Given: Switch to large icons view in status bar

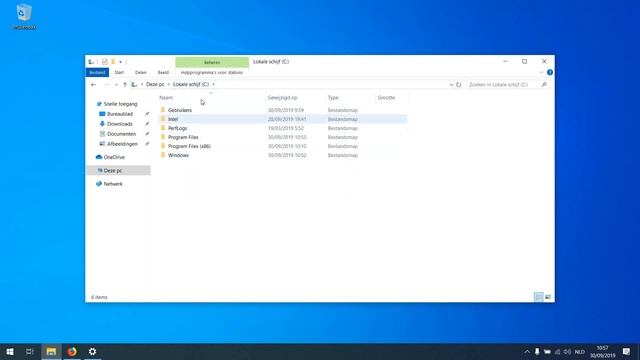Looking at the screenshot, I should coord(548,297).
